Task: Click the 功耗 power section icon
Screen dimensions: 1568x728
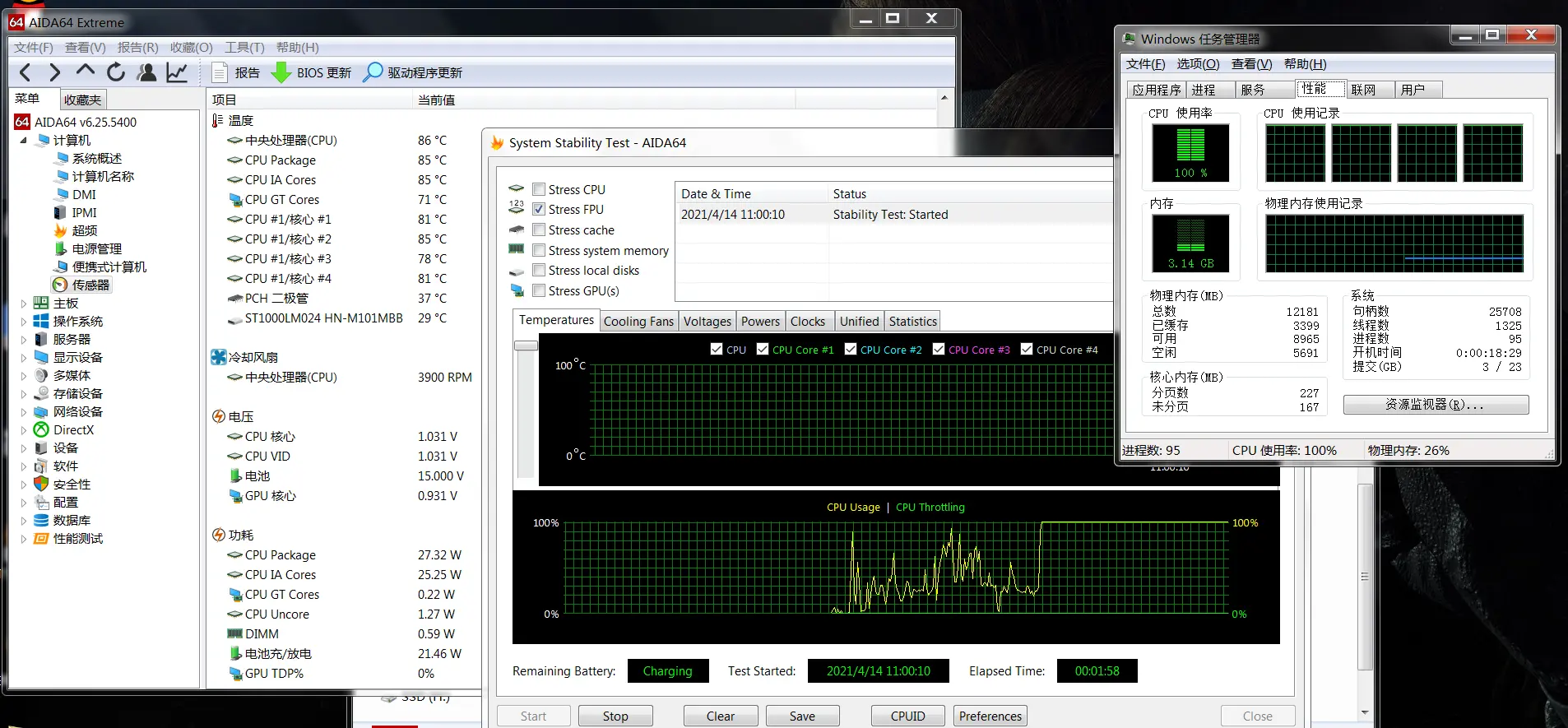Action: point(219,535)
